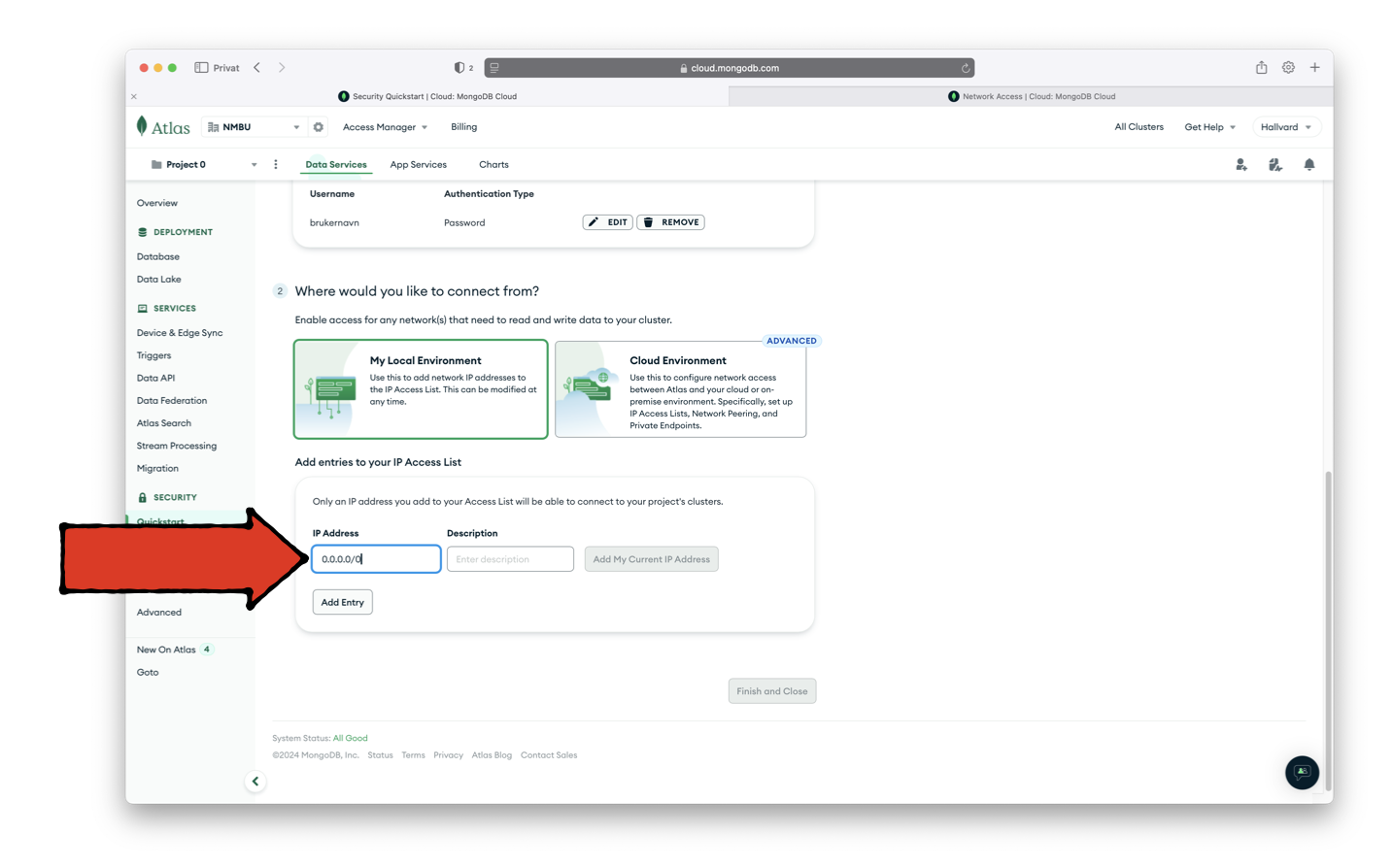1394x868 pixels.
Task: Open the Atlas Blog footer link
Action: (492, 755)
